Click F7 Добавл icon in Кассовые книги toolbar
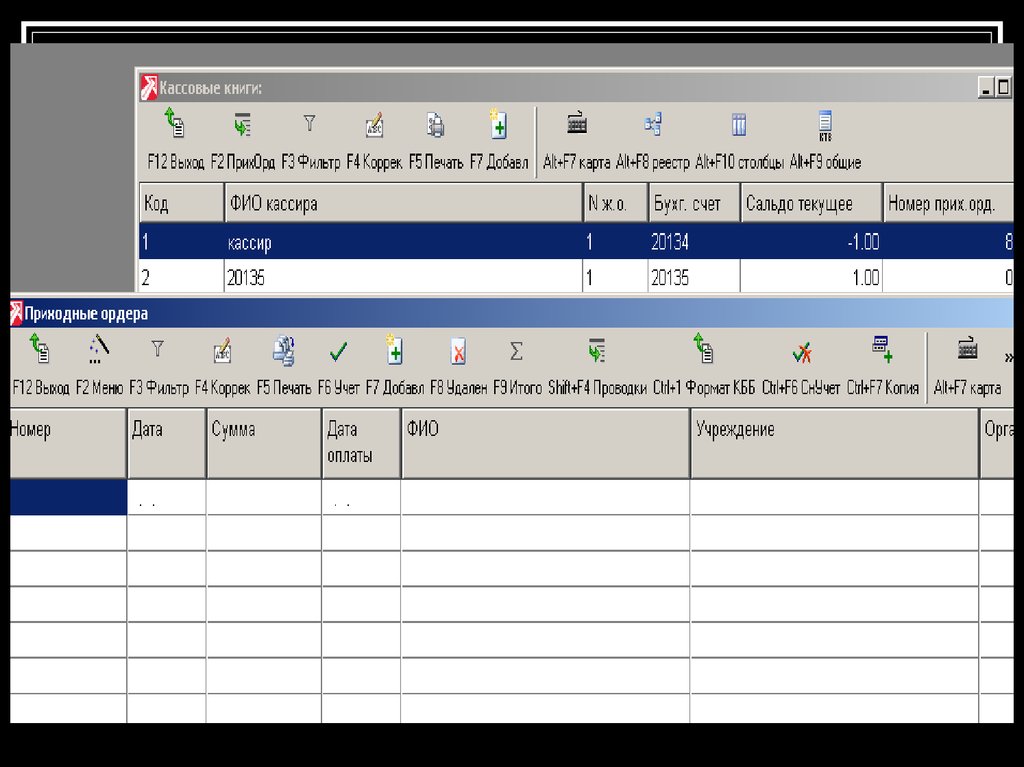The height and width of the screenshot is (767, 1024). point(498,126)
